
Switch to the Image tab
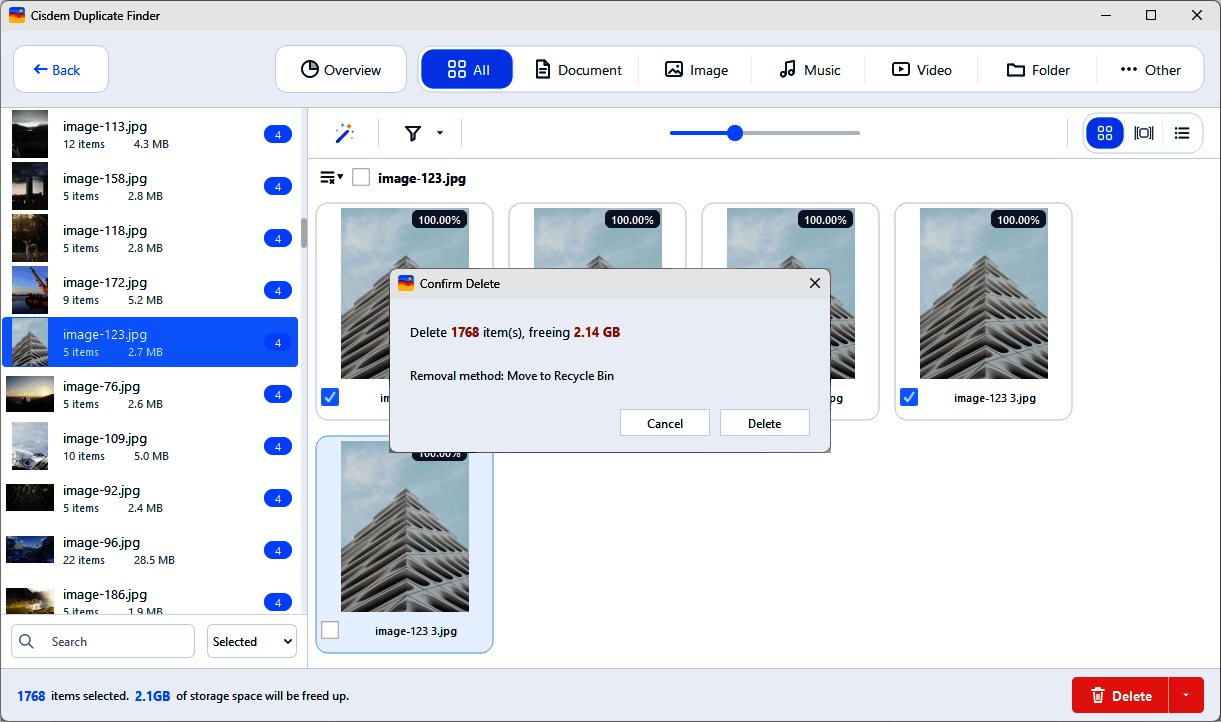[x=696, y=70]
